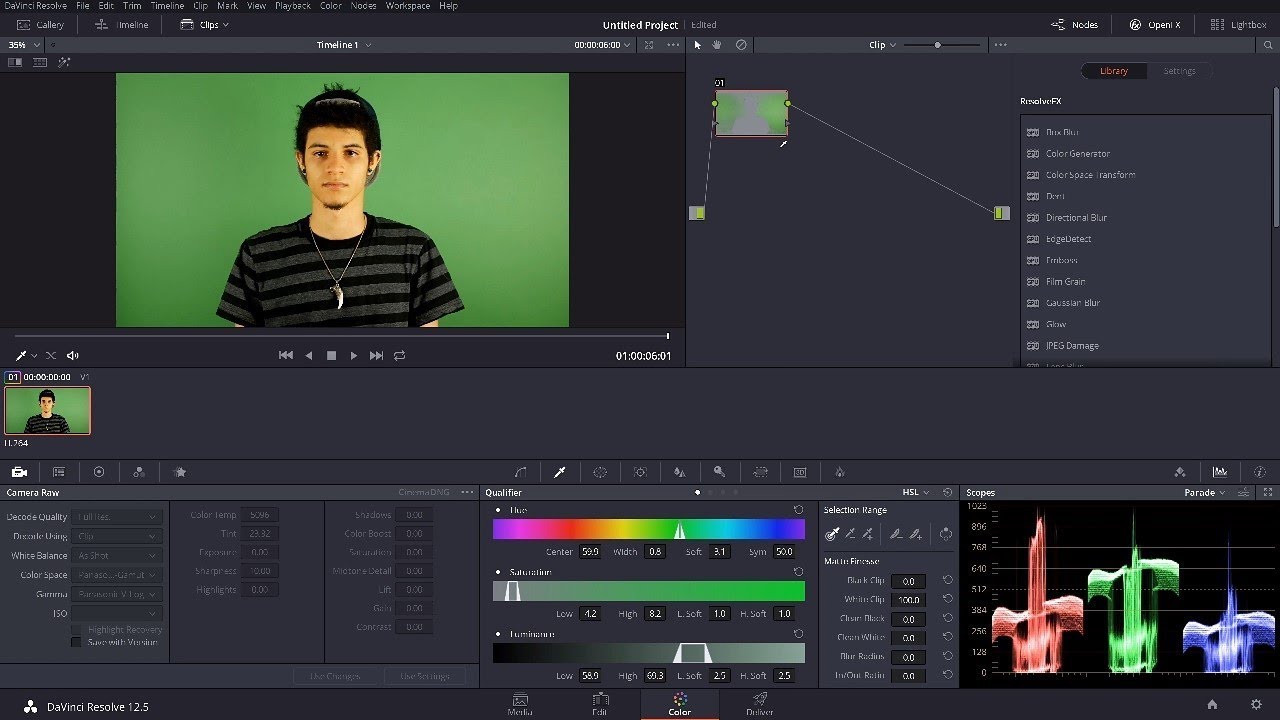The image size is (1280, 720).
Task: Click the Luminance range bar
Action: [649, 653]
